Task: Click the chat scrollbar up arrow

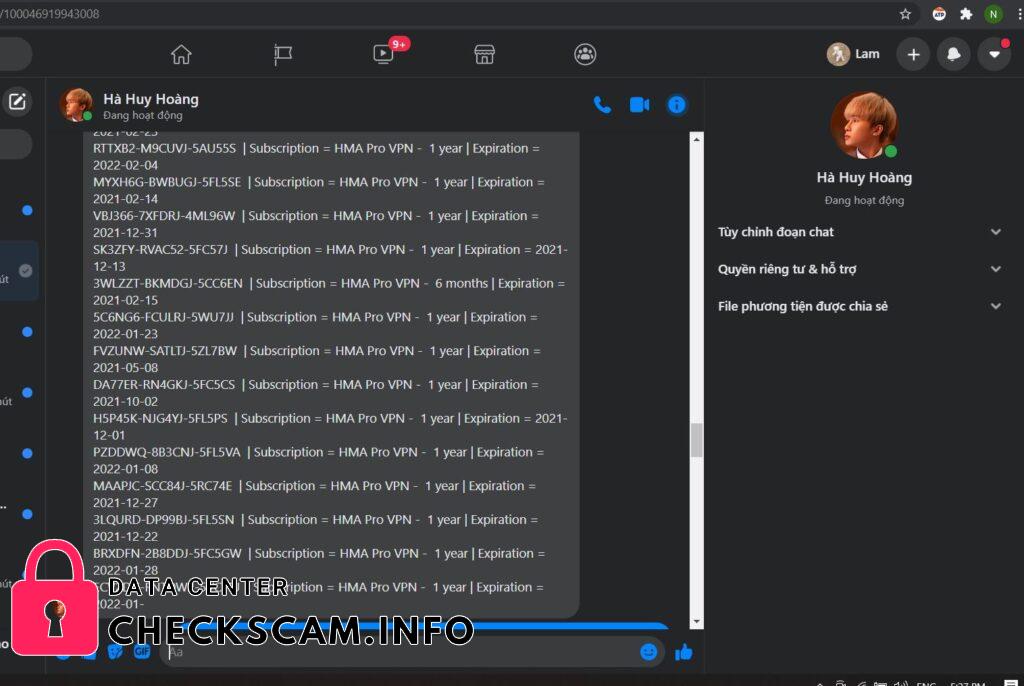Action: point(697,139)
